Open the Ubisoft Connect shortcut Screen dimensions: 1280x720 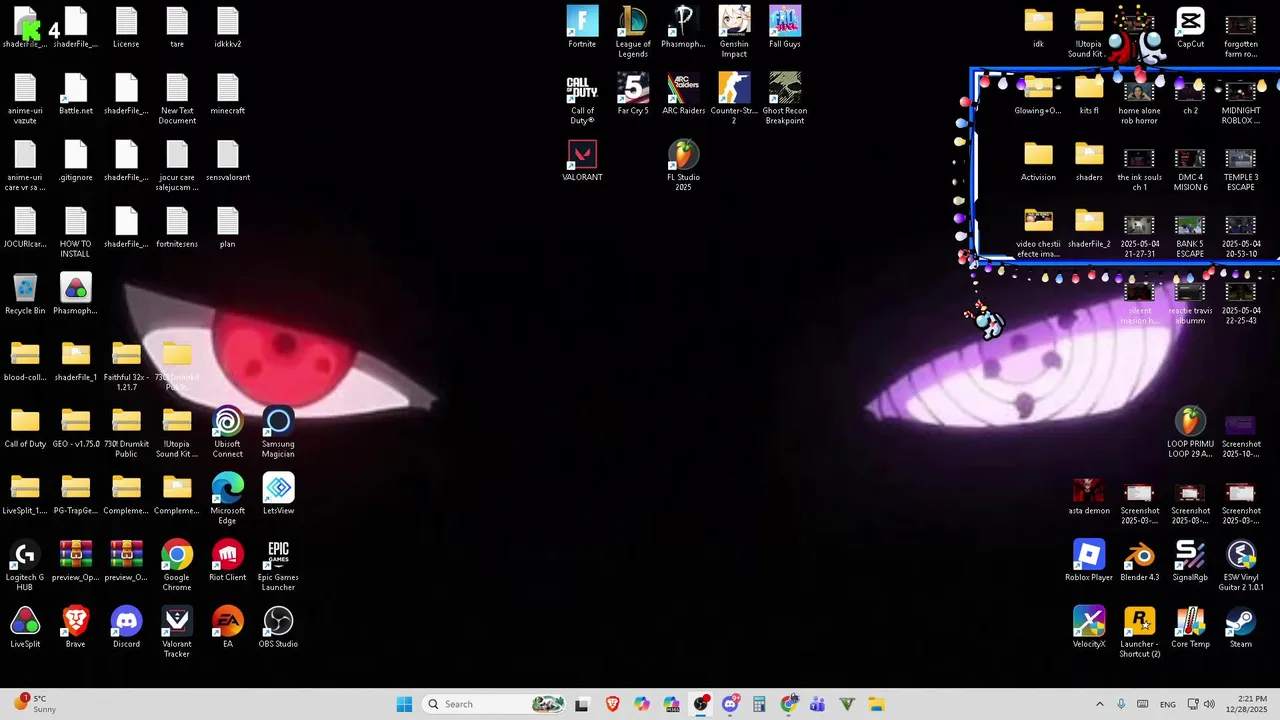[x=227, y=433]
